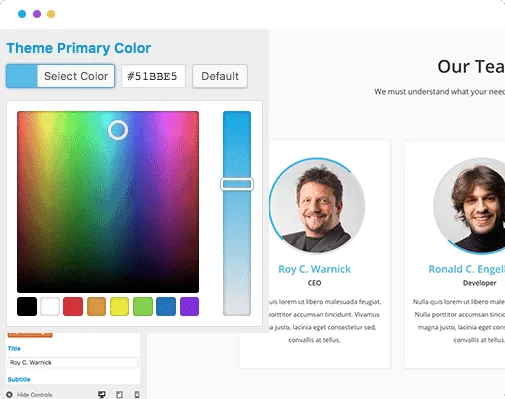Switch to desktop preview icon
505x399 pixels.
tap(102, 395)
